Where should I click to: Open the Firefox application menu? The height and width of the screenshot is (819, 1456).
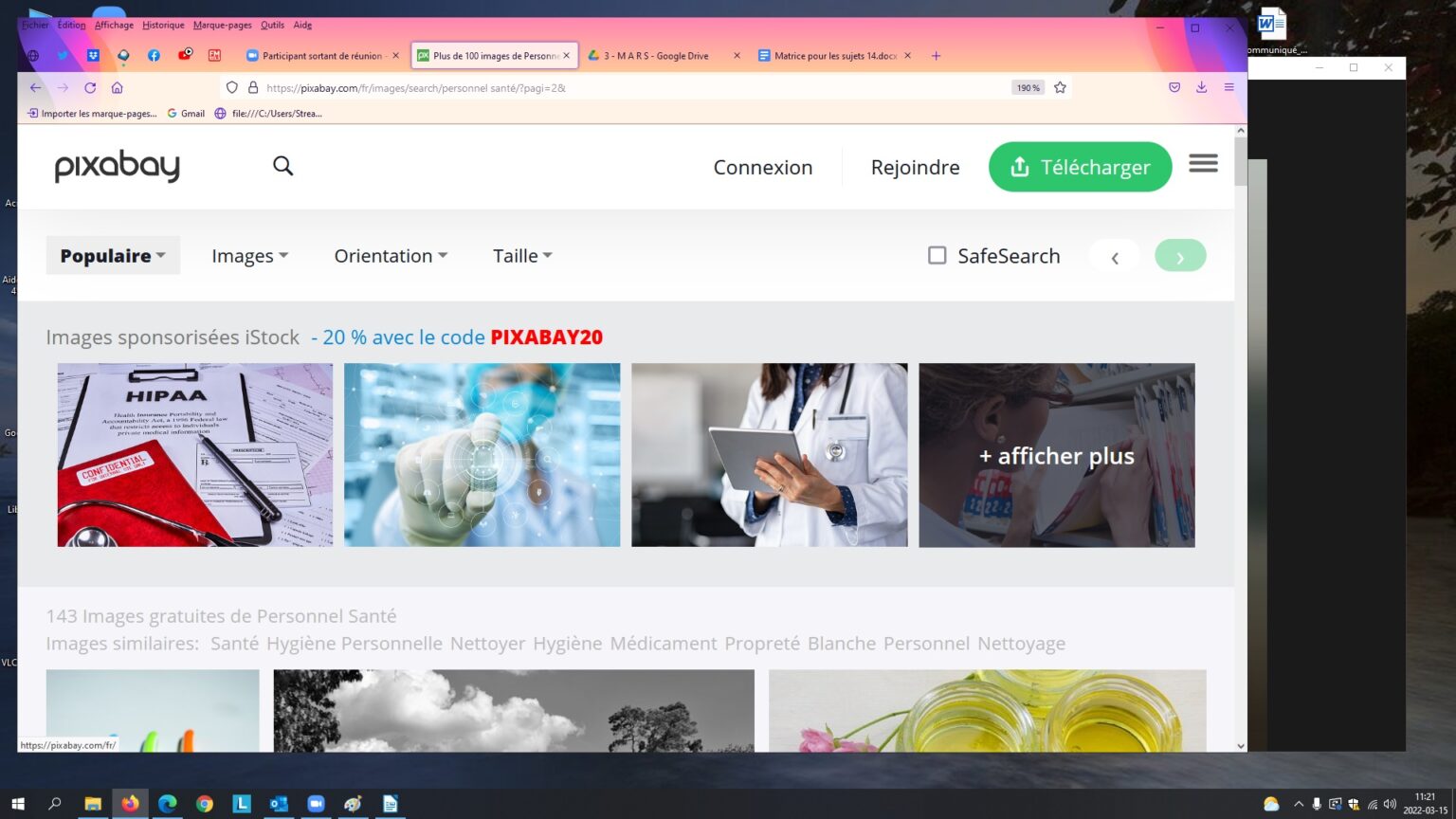click(1228, 87)
